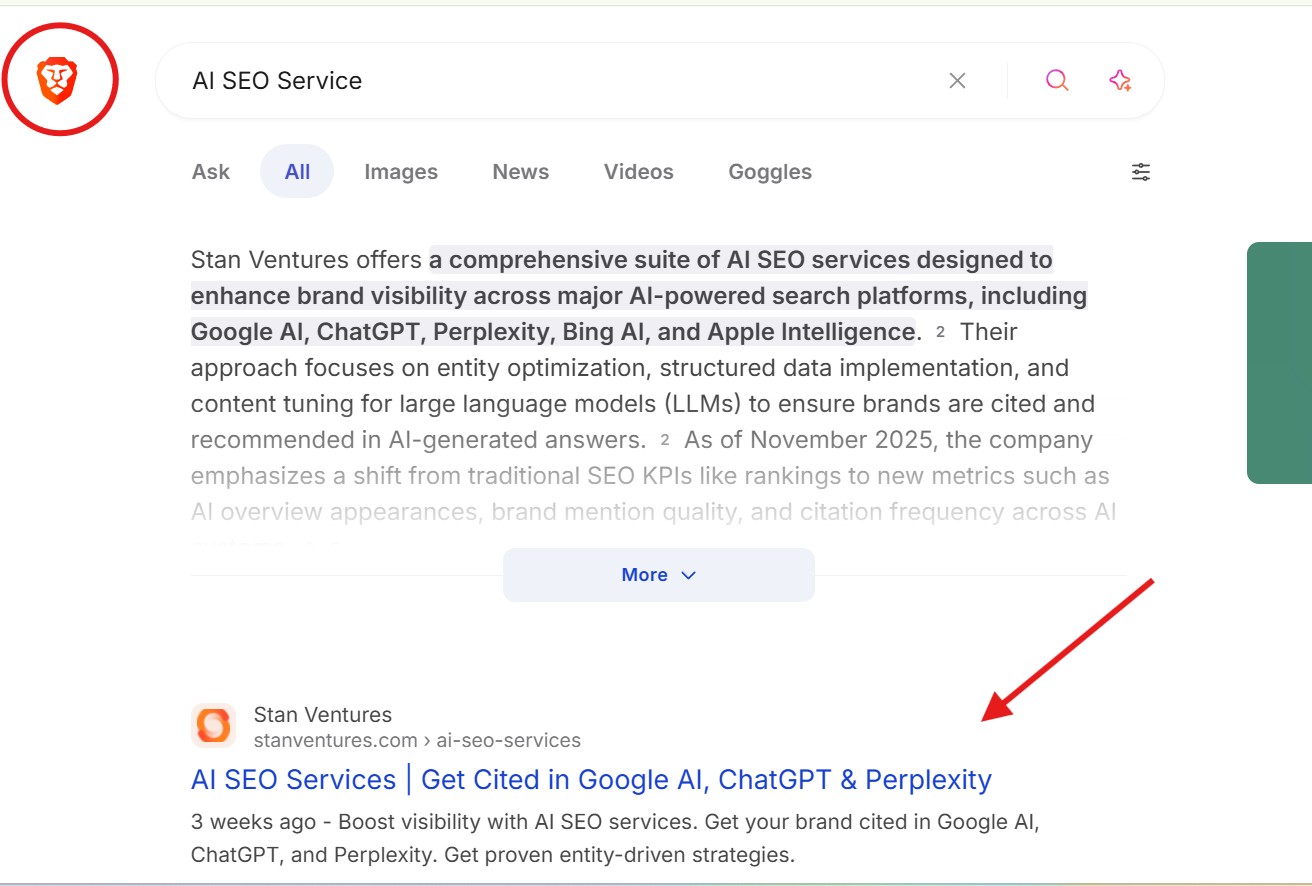Viewport: 1312px width, 886px height.
Task: Clear the search query using the X icon
Action: click(957, 80)
